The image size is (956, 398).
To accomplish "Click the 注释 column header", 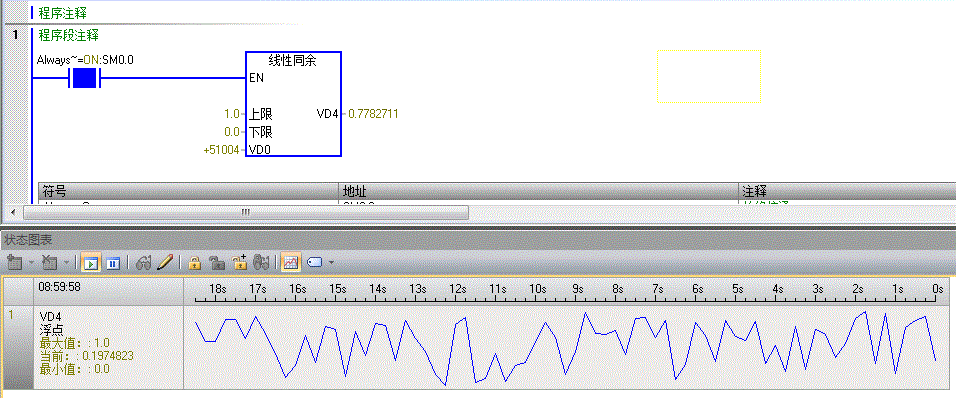I will pos(847,190).
